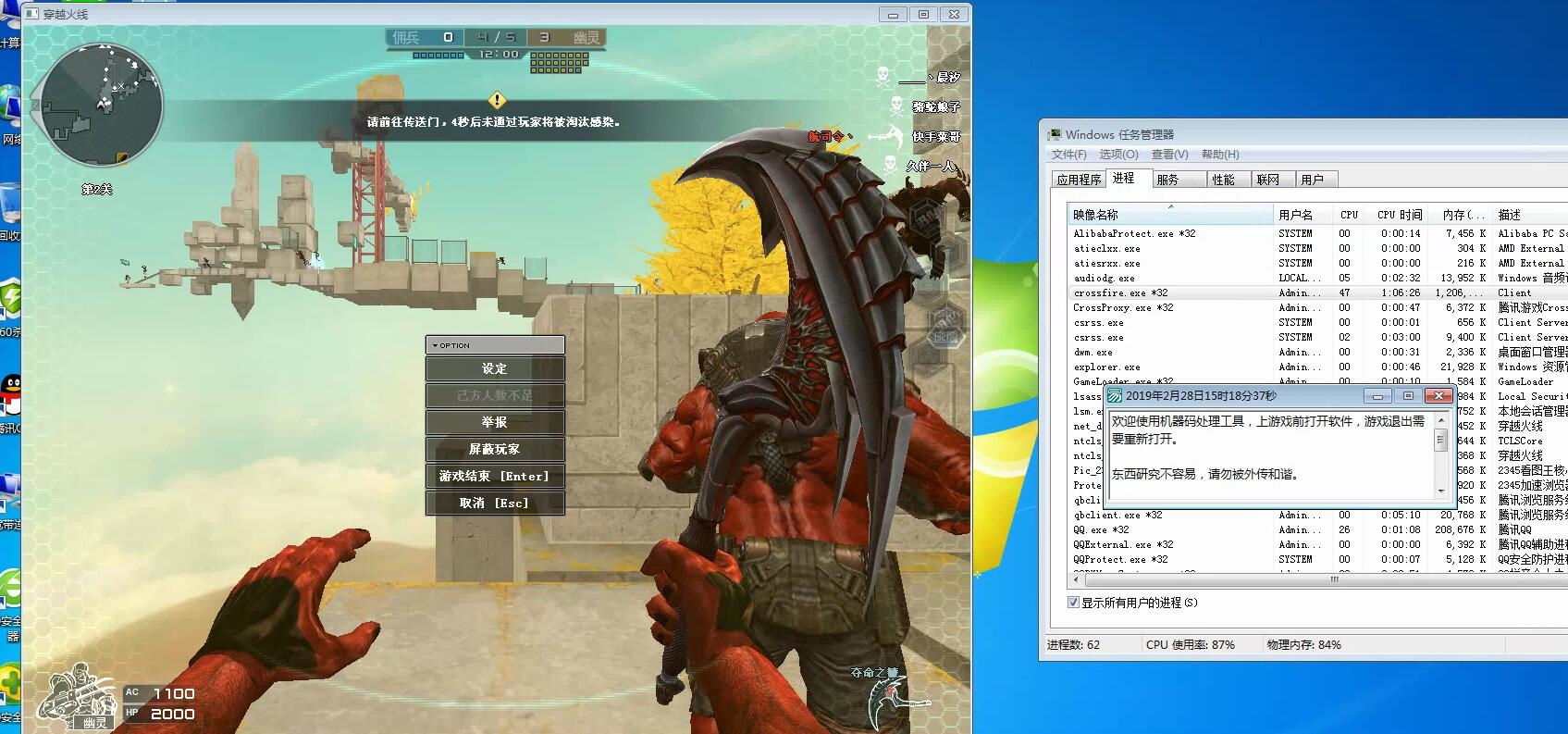
Task: Click the 设定 button in the option menu
Action: 495,368
